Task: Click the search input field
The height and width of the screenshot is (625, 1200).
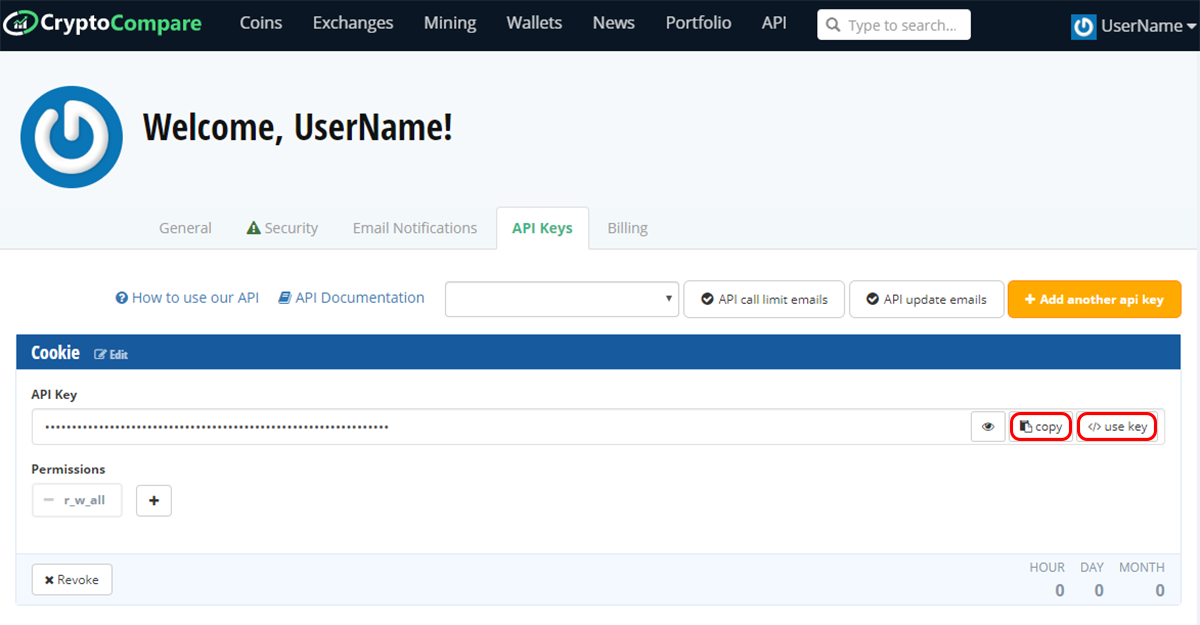Action: (x=894, y=25)
